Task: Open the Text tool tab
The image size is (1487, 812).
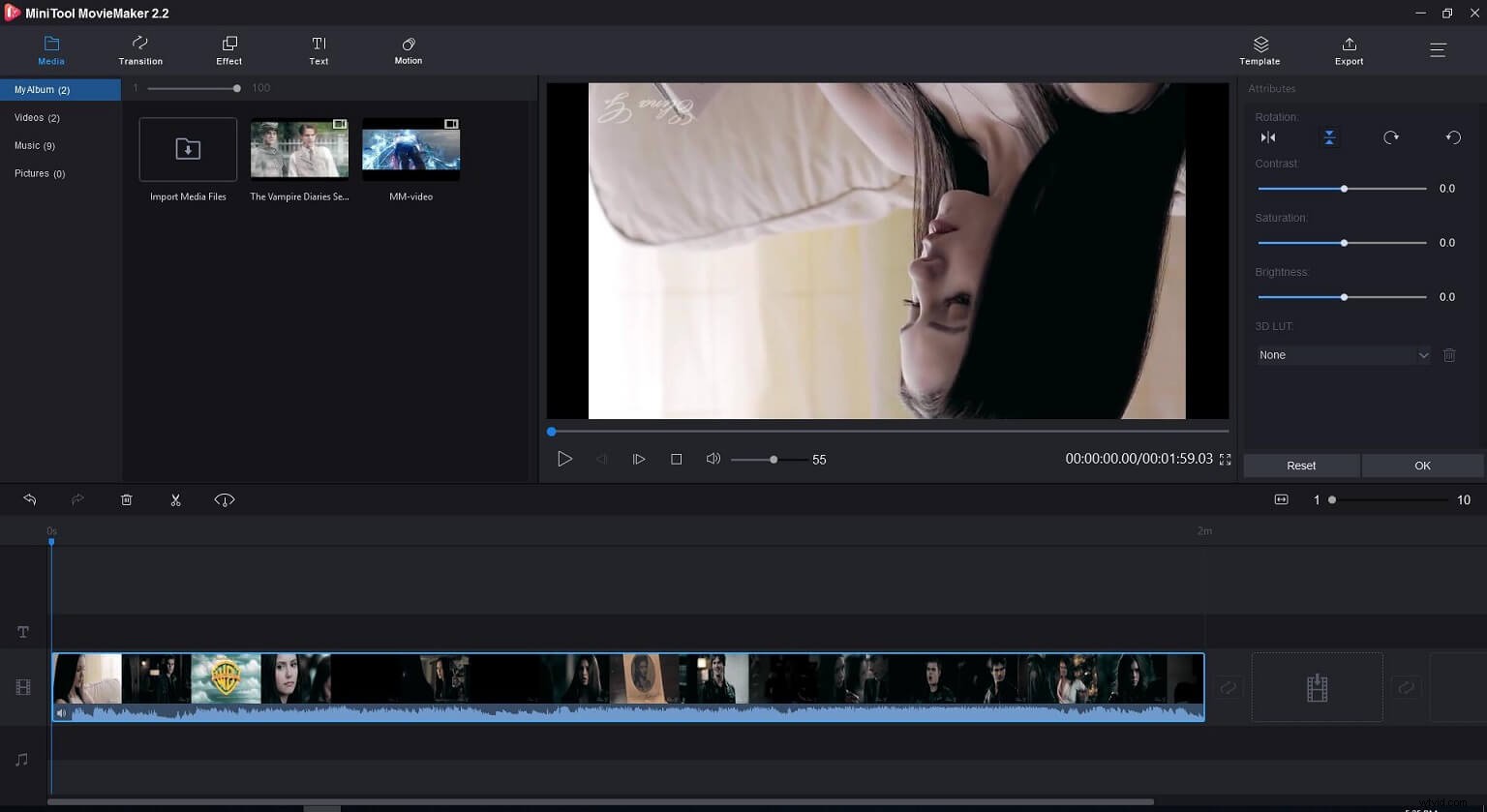Action: [319, 49]
